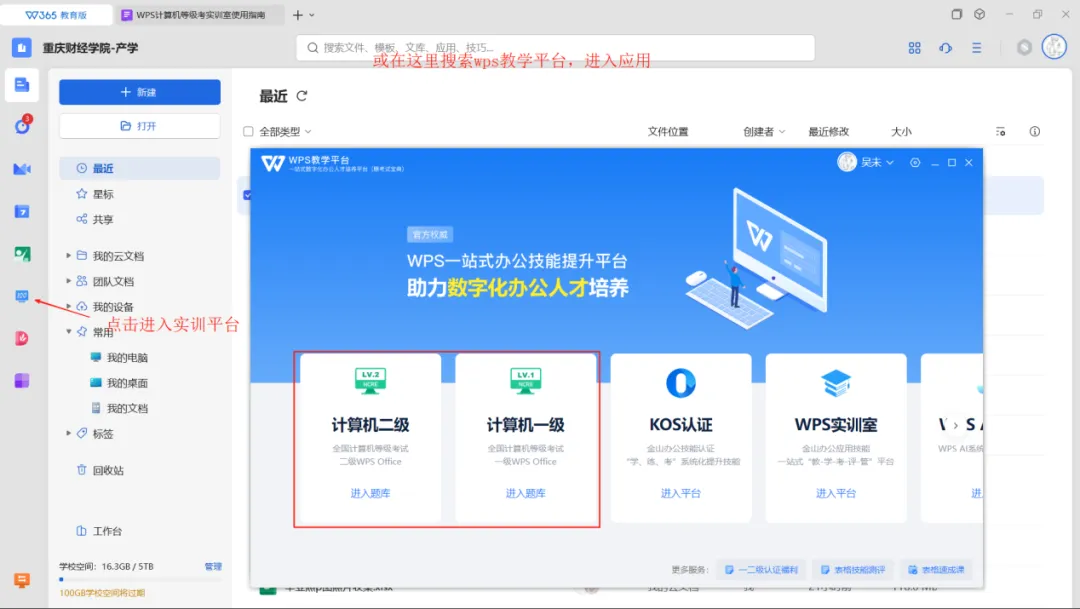The height and width of the screenshot is (609, 1080).
Task: Open the new tab dropdown arrow beside plus
Action: (312, 15)
